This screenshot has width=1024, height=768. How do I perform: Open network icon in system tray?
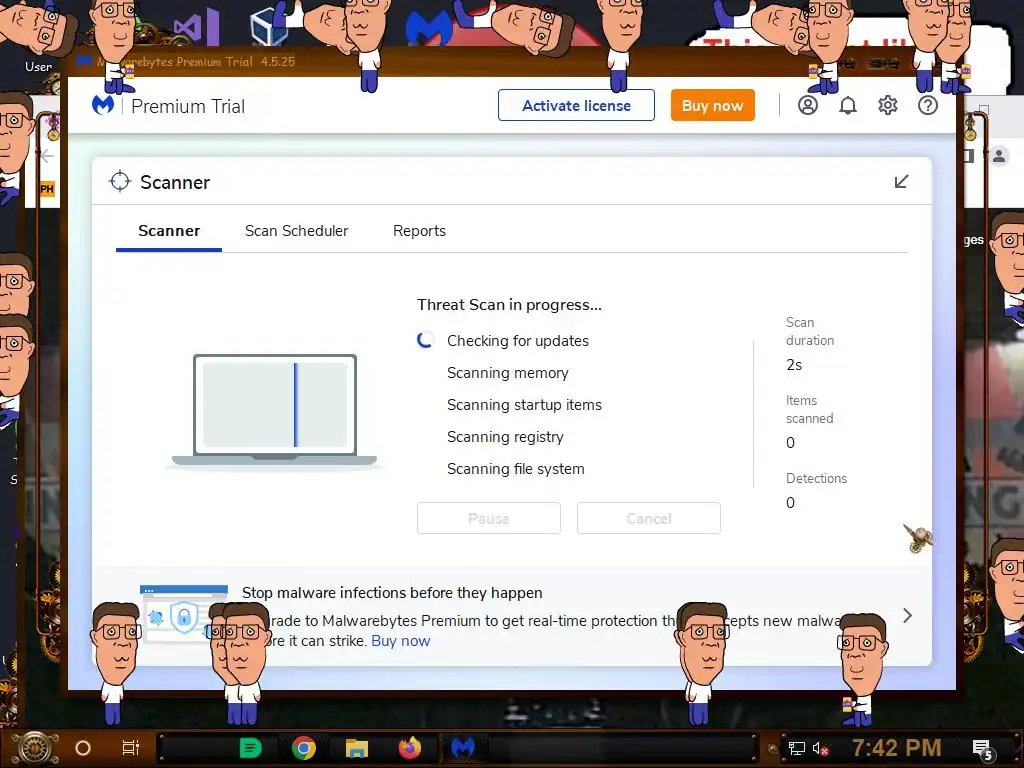(x=797, y=748)
